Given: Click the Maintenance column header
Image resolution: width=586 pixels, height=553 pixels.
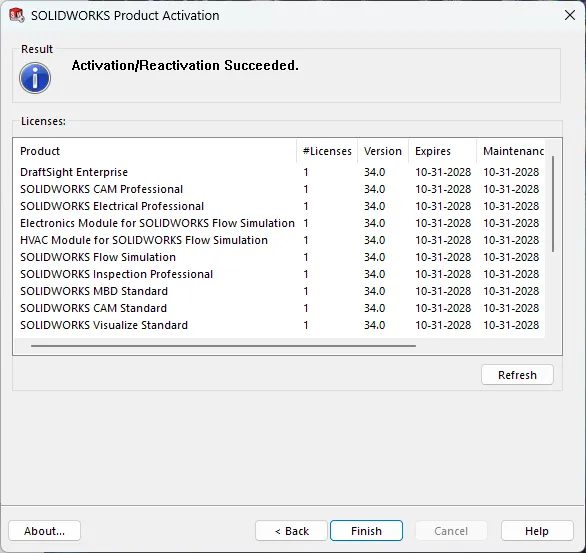Looking at the screenshot, I should (x=511, y=151).
